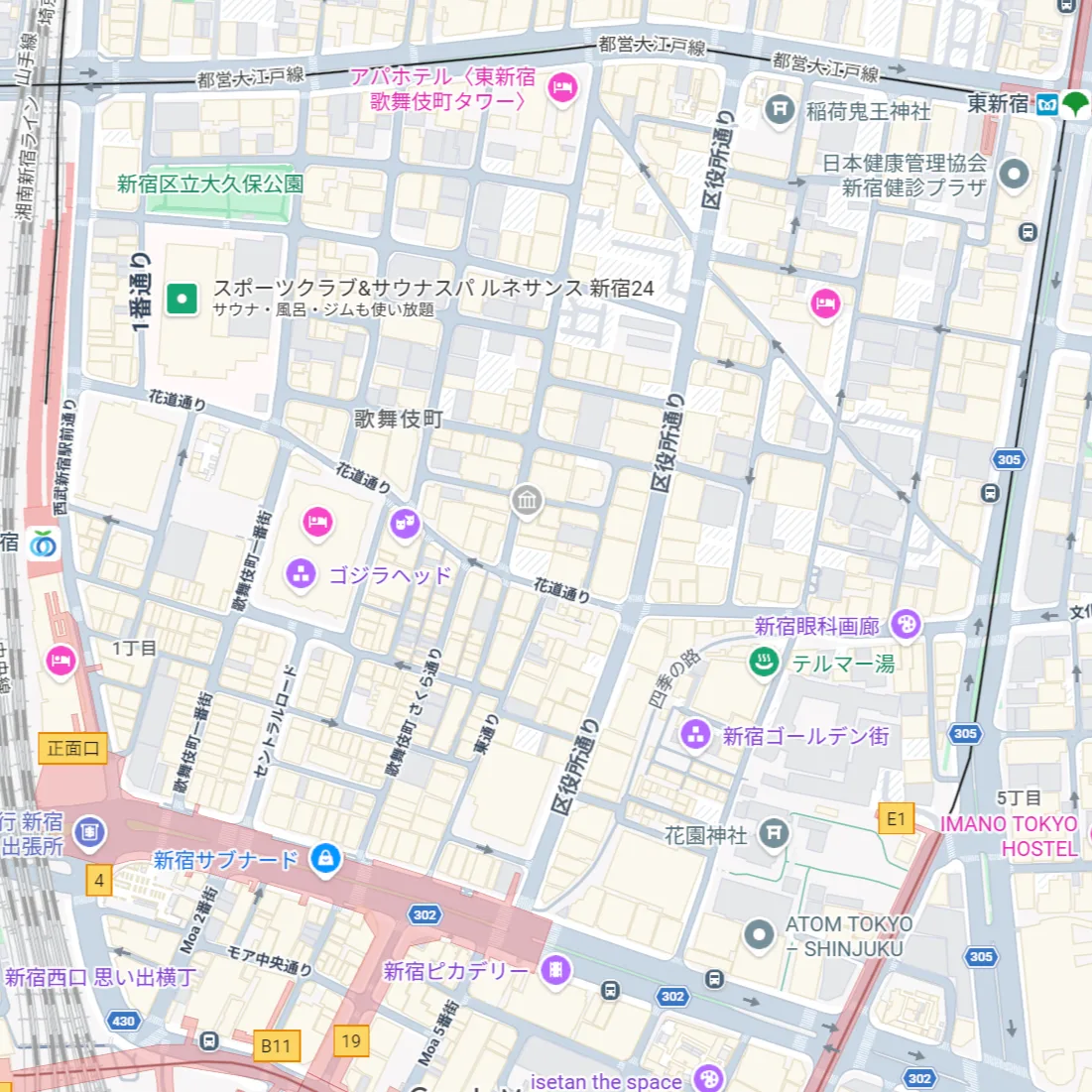The image size is (1092, 1092).
Task: Click the 歌舞伎町 district label
Action: pos(399,419)
